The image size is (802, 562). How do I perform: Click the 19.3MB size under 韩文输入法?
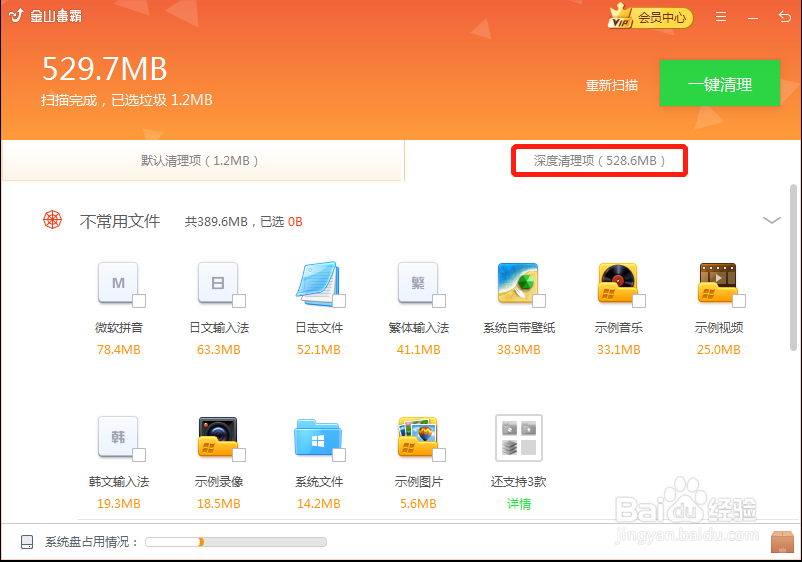coord(118,504)
